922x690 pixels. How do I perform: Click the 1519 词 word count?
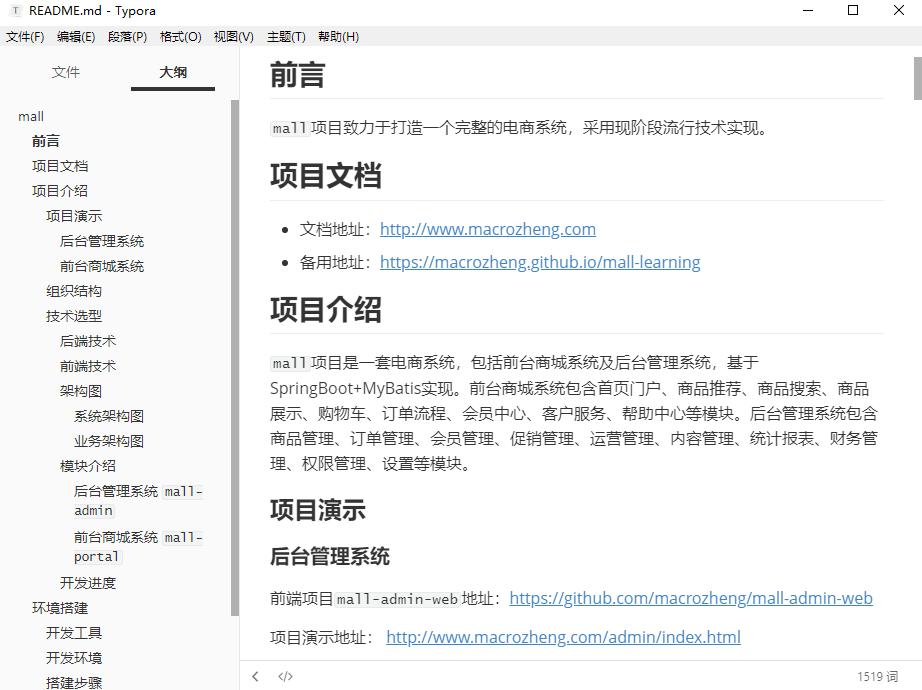877,676
